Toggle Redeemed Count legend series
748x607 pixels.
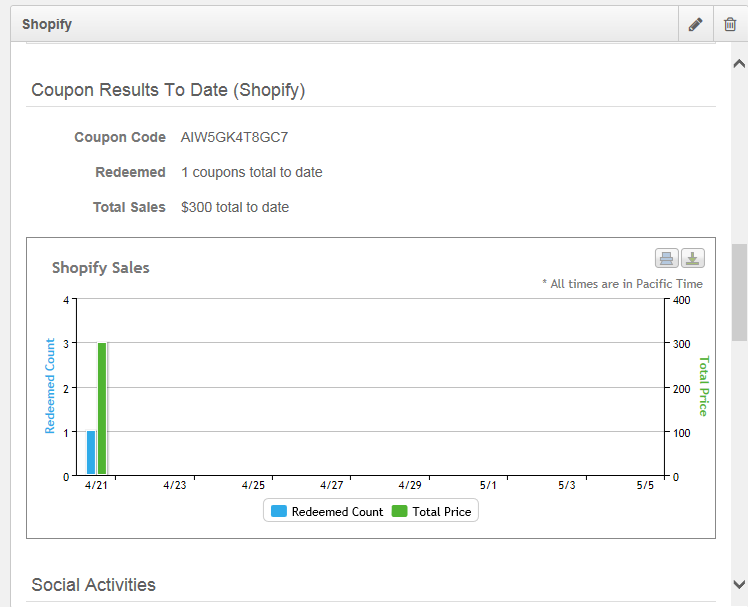coord(327,512)
